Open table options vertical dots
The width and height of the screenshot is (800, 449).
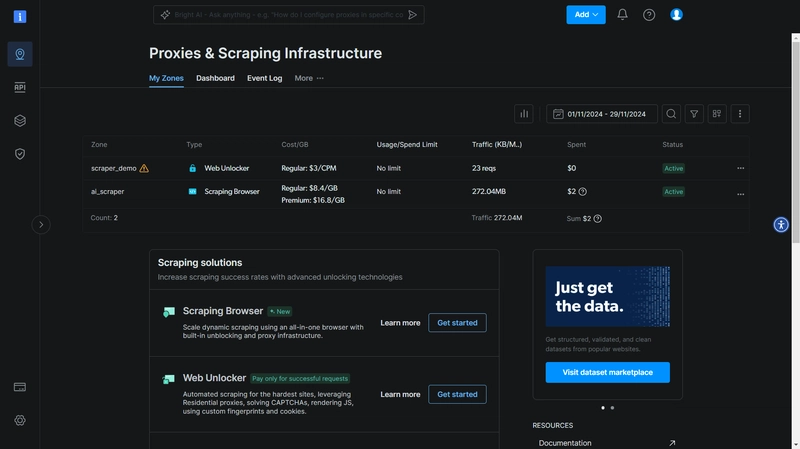[740, 114]
